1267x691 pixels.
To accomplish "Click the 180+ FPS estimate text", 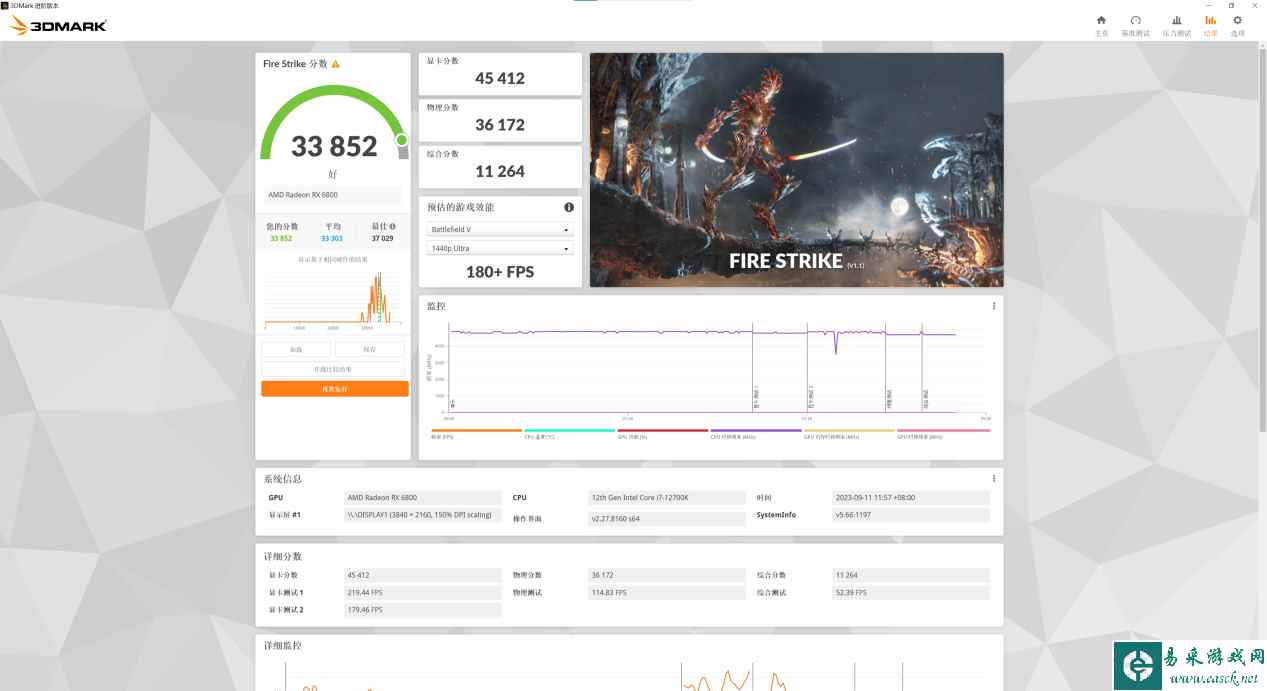I will point(500,272).
